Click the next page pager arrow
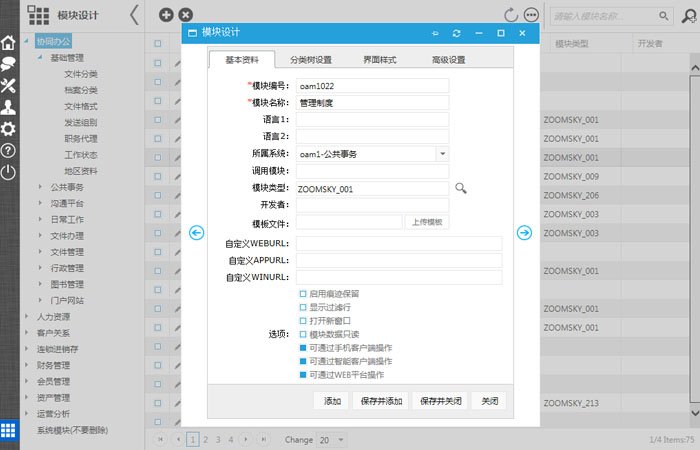The height and width of the screenshot is (450, 700). 246,439
